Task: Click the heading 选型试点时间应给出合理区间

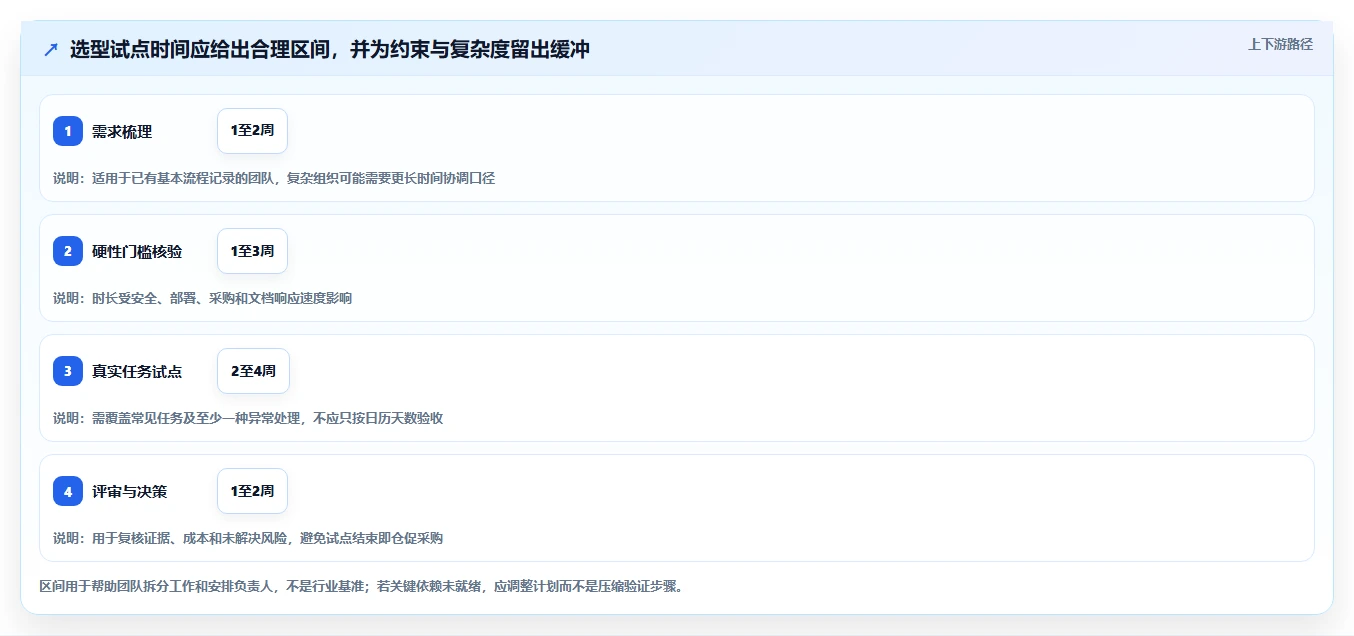Action: [330, 50]
